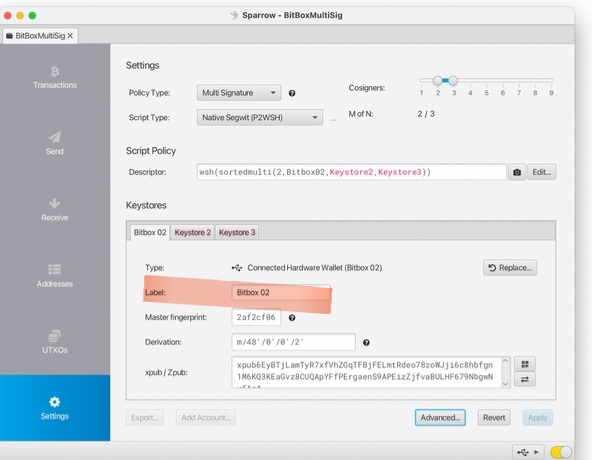Click the xpub field down arrow
This screenshot has width=592, height=460.
pos(506,384)
